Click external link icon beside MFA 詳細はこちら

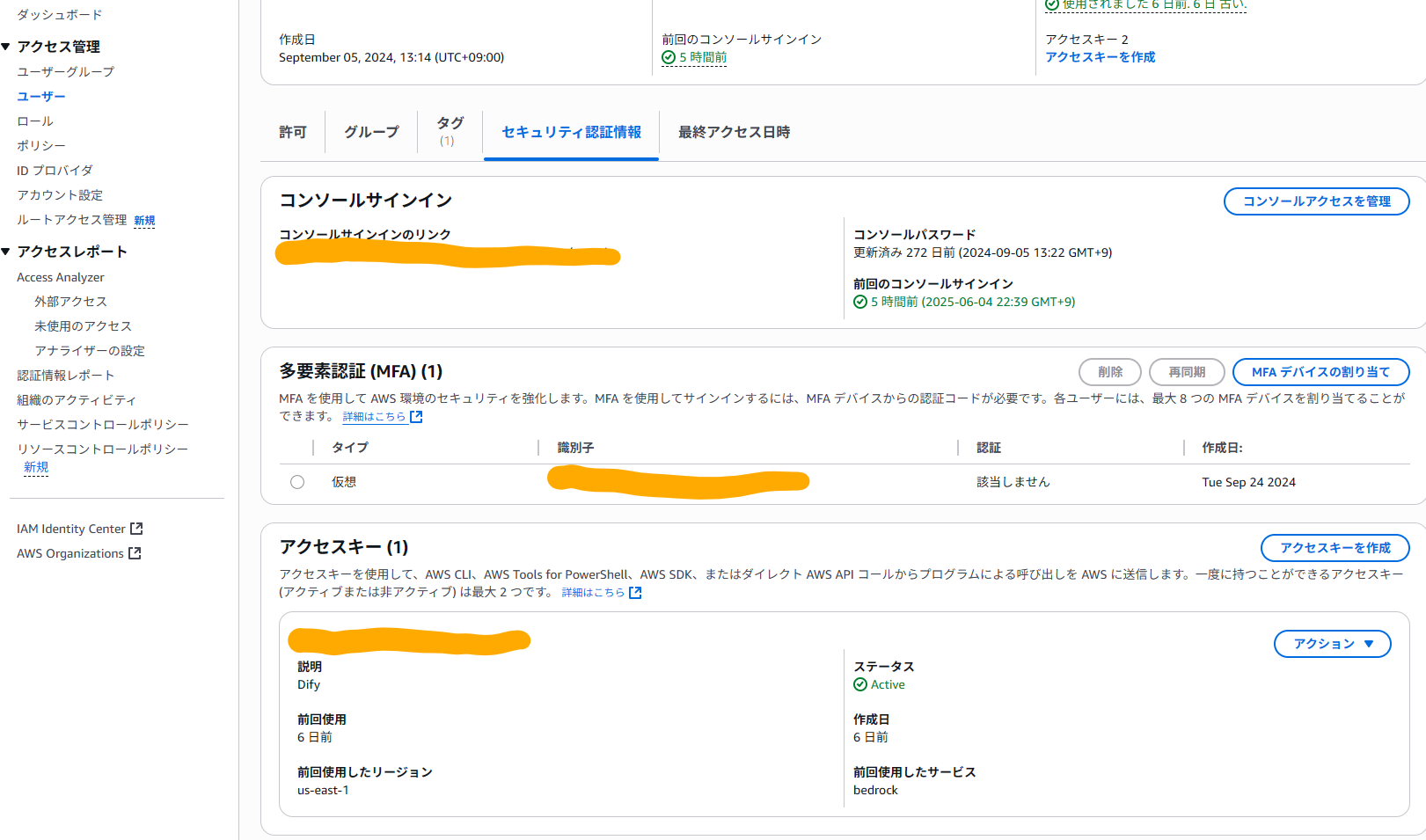point(416,417)
